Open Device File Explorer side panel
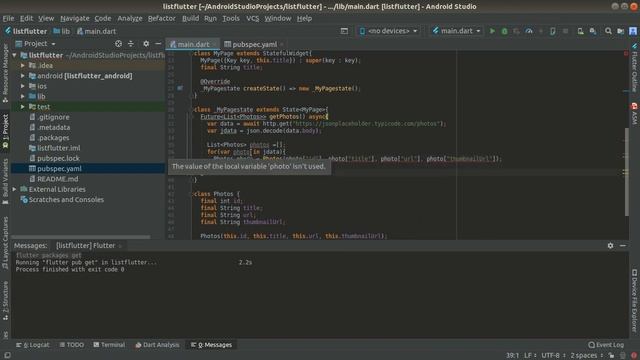Screen dimensions: 640x360 point(634,300)
